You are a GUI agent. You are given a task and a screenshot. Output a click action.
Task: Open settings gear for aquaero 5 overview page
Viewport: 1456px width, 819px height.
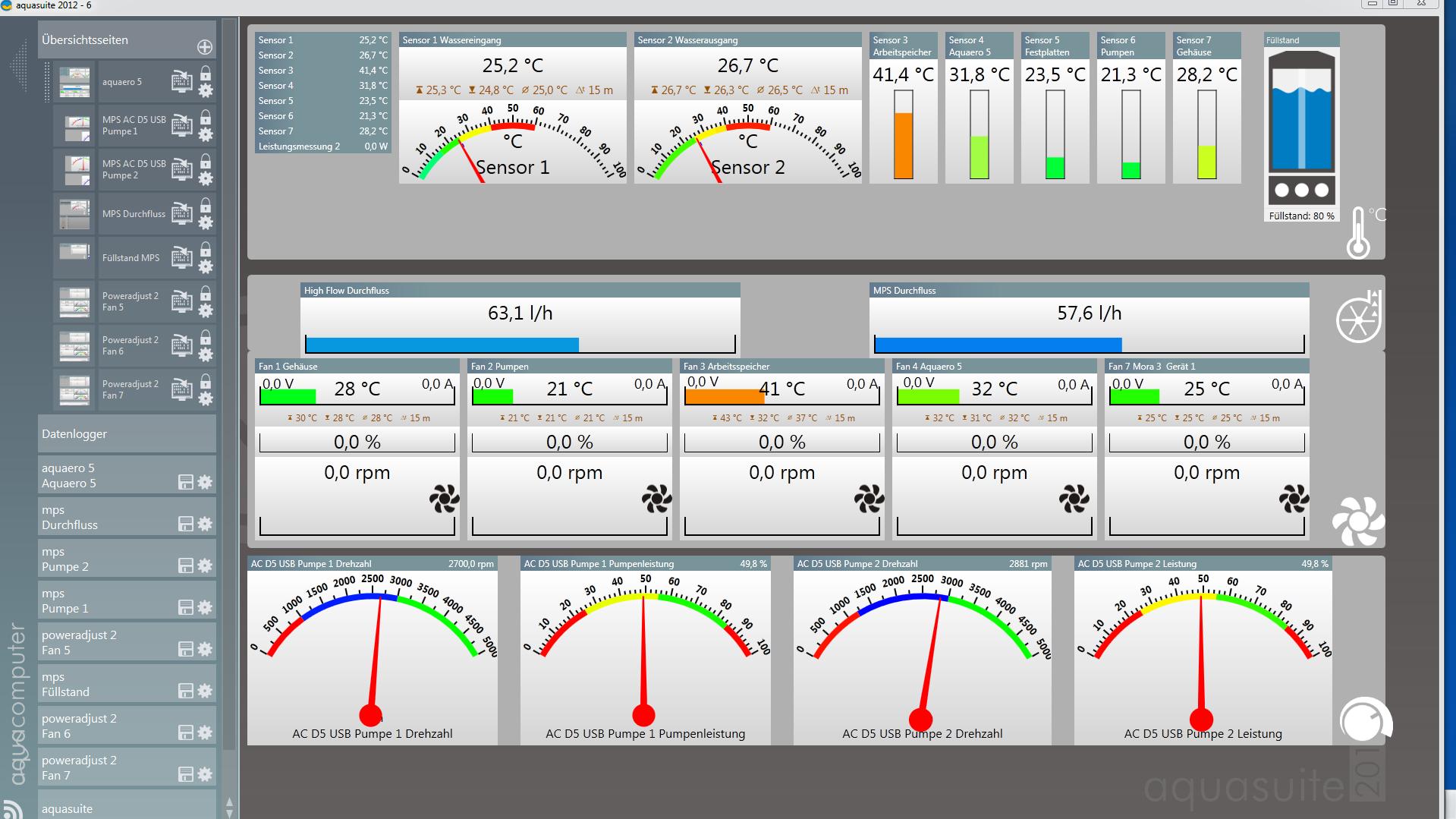(206, 91)
